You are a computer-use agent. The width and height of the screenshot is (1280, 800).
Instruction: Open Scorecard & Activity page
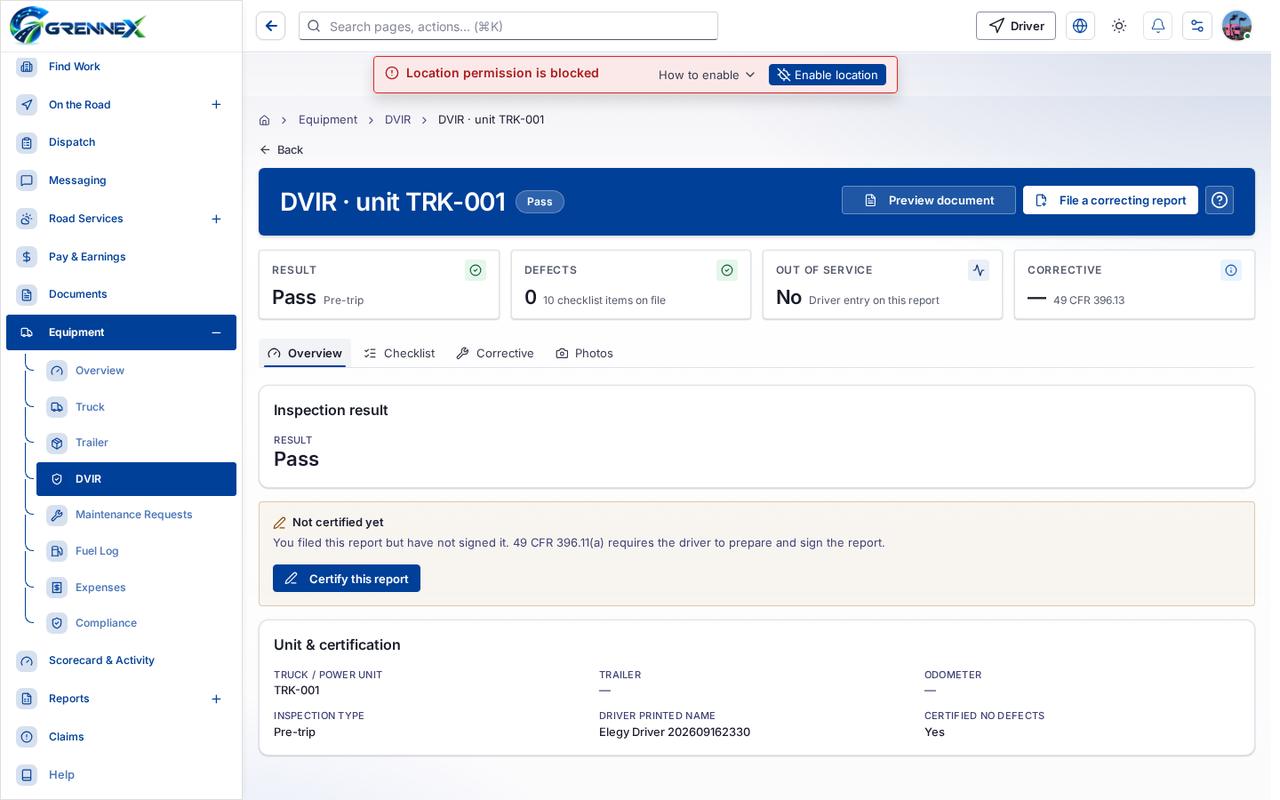[x=121, y=661]
